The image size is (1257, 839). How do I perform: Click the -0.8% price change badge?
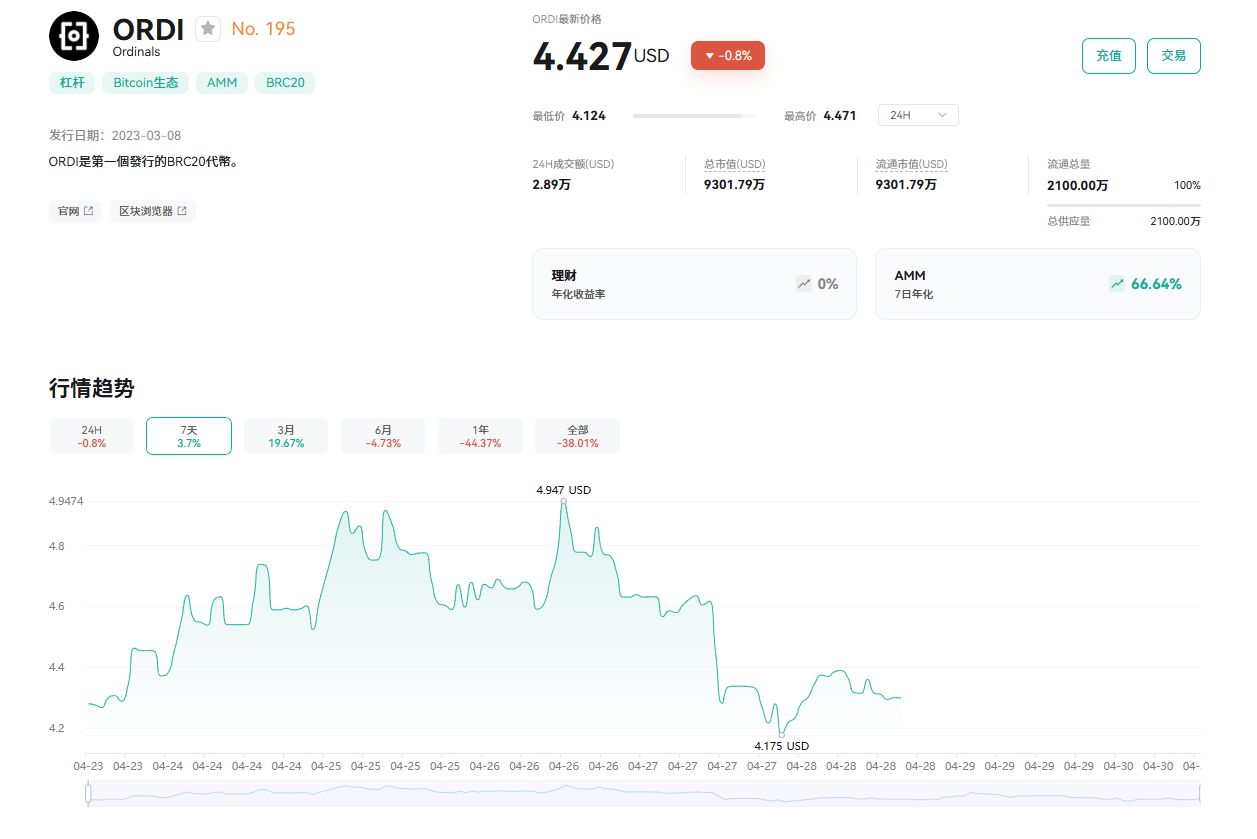(728, 56)
